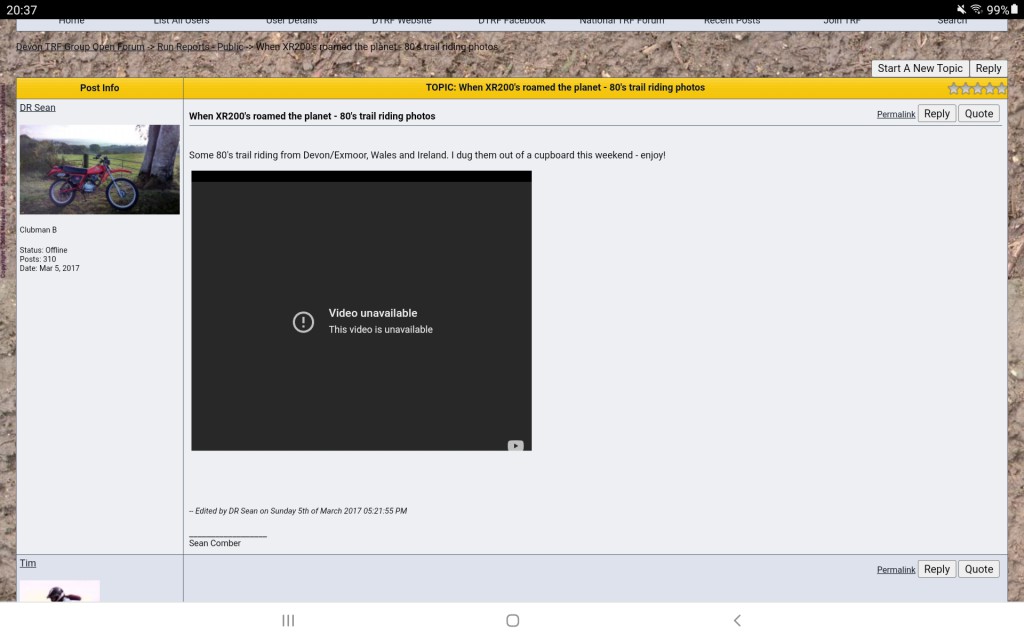This screenshot has height=640, width=1024.
Task: Open DR Sean's user profile link
Action: pyautogui.click(x=38, y=107)
